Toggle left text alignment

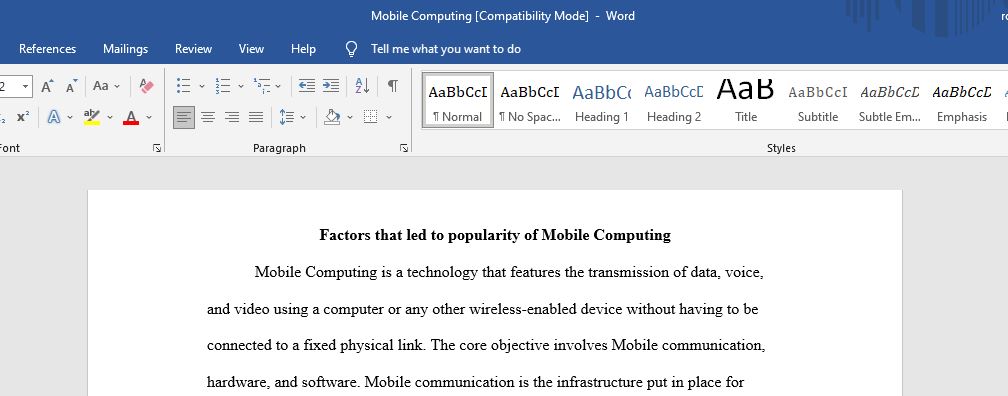(184, 117)
